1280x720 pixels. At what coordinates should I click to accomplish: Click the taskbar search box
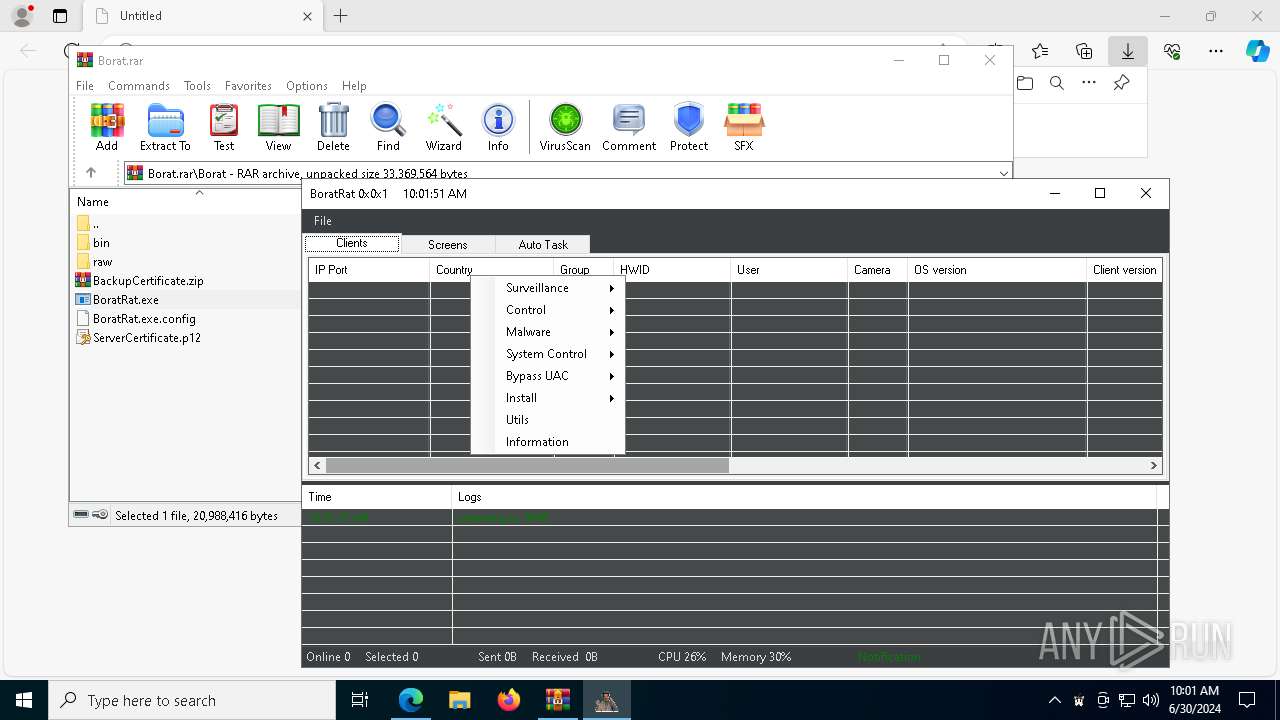pos(192,700)
